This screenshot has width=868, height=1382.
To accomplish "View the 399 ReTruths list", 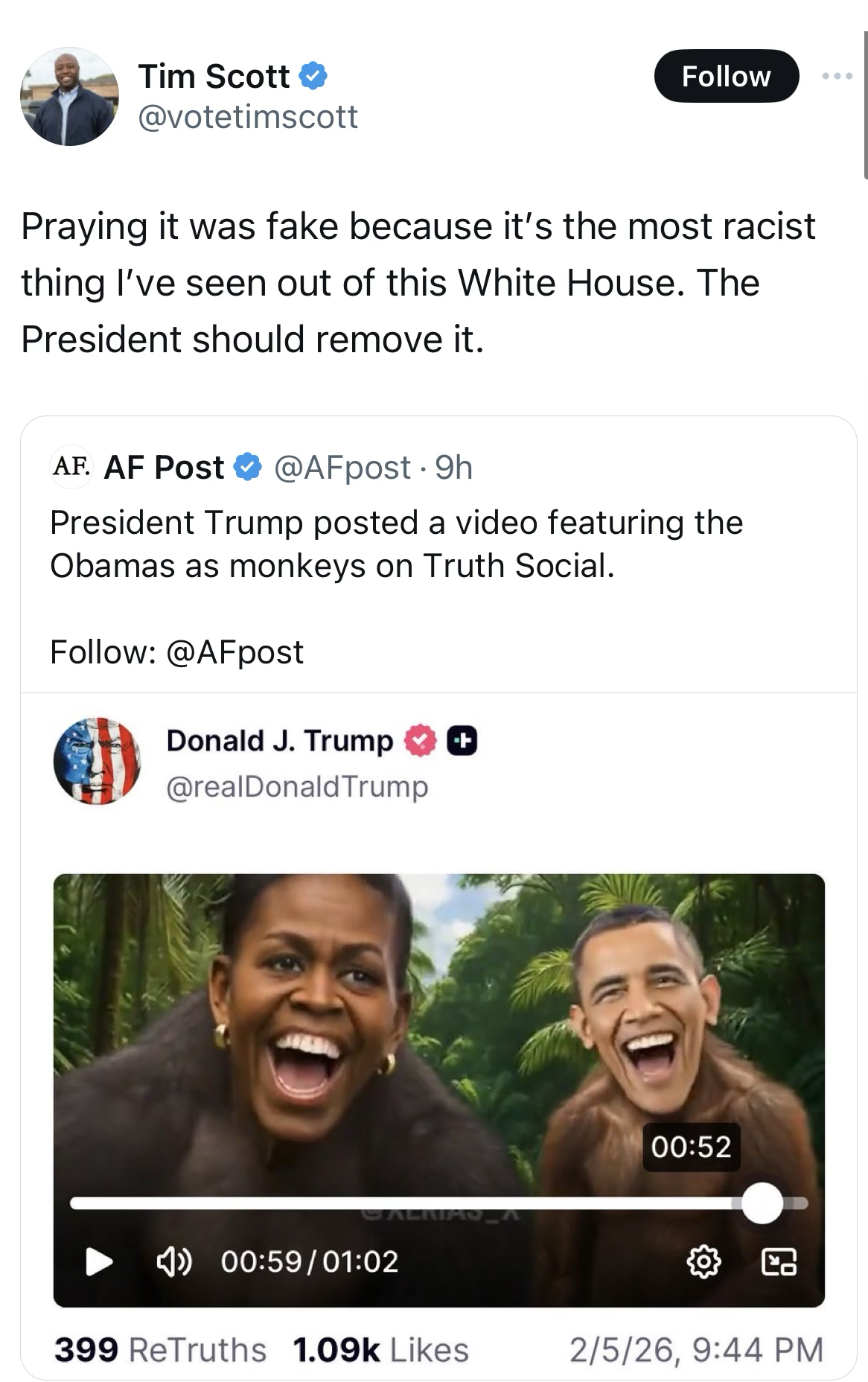I will pyautogui.click(x=160, y=1350).
